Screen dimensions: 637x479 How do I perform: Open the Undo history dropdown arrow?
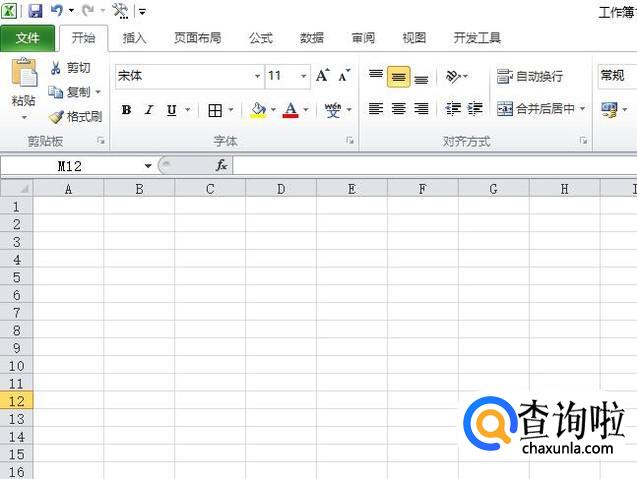tap(71, 11)
